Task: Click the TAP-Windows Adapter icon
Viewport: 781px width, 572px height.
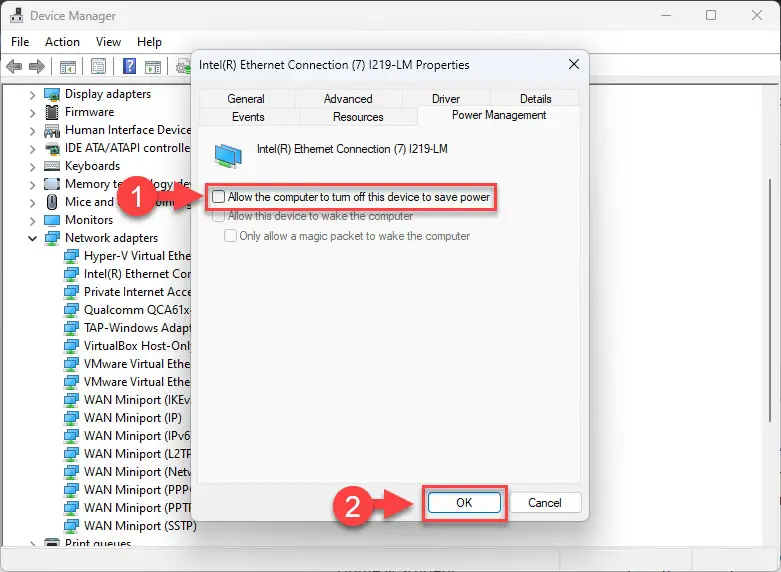Action: (x=71, y=328)
